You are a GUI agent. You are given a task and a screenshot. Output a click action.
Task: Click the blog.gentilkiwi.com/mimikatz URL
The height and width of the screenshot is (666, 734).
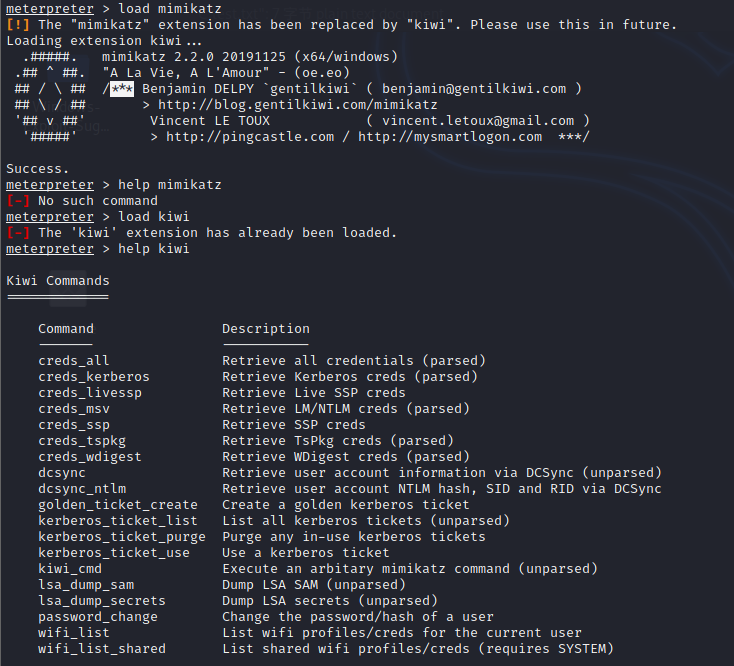click(x=297, y=105)
